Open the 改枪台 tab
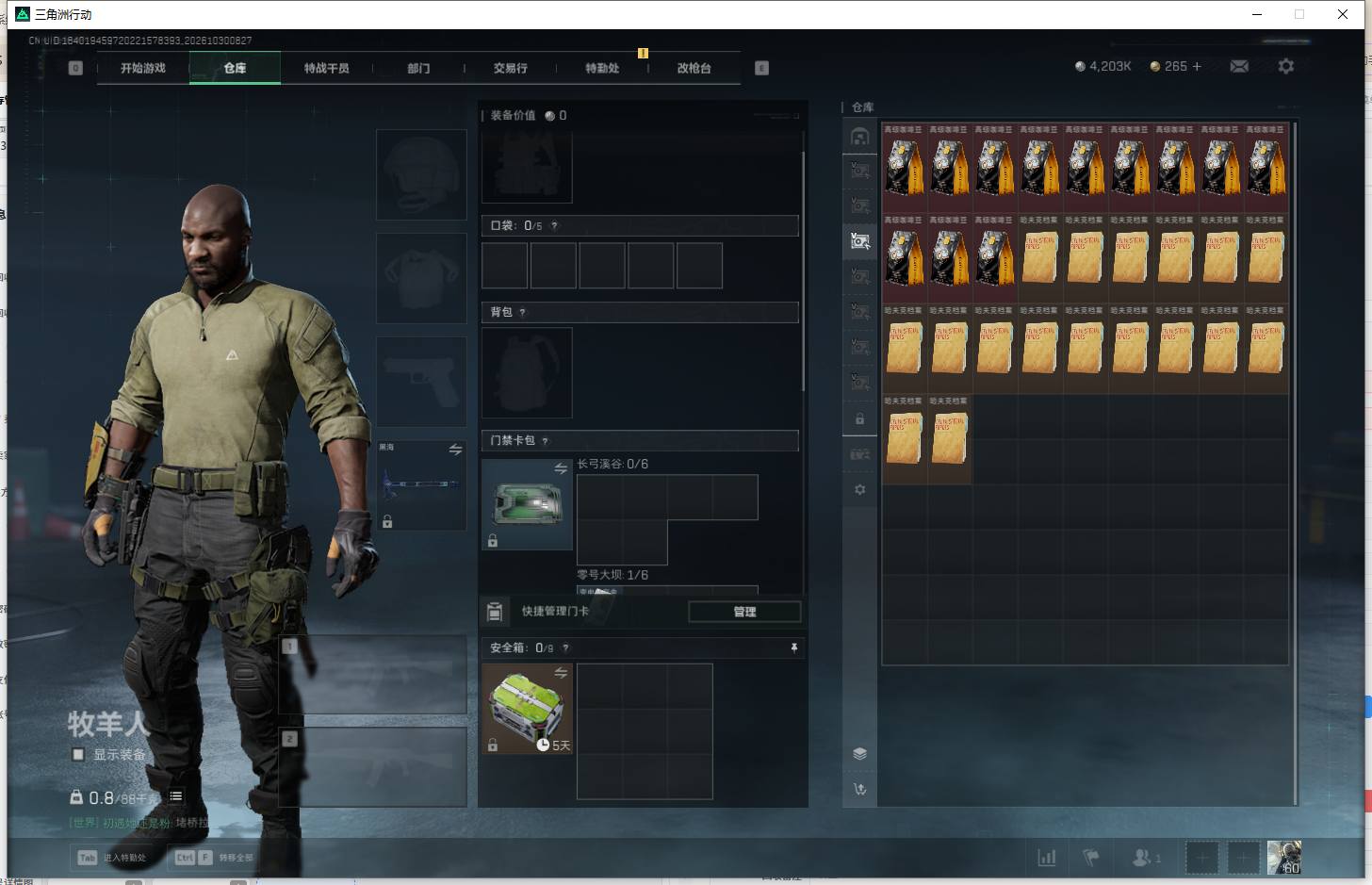The width and height of the screenshot is (1372, 885). click(694, 68)
